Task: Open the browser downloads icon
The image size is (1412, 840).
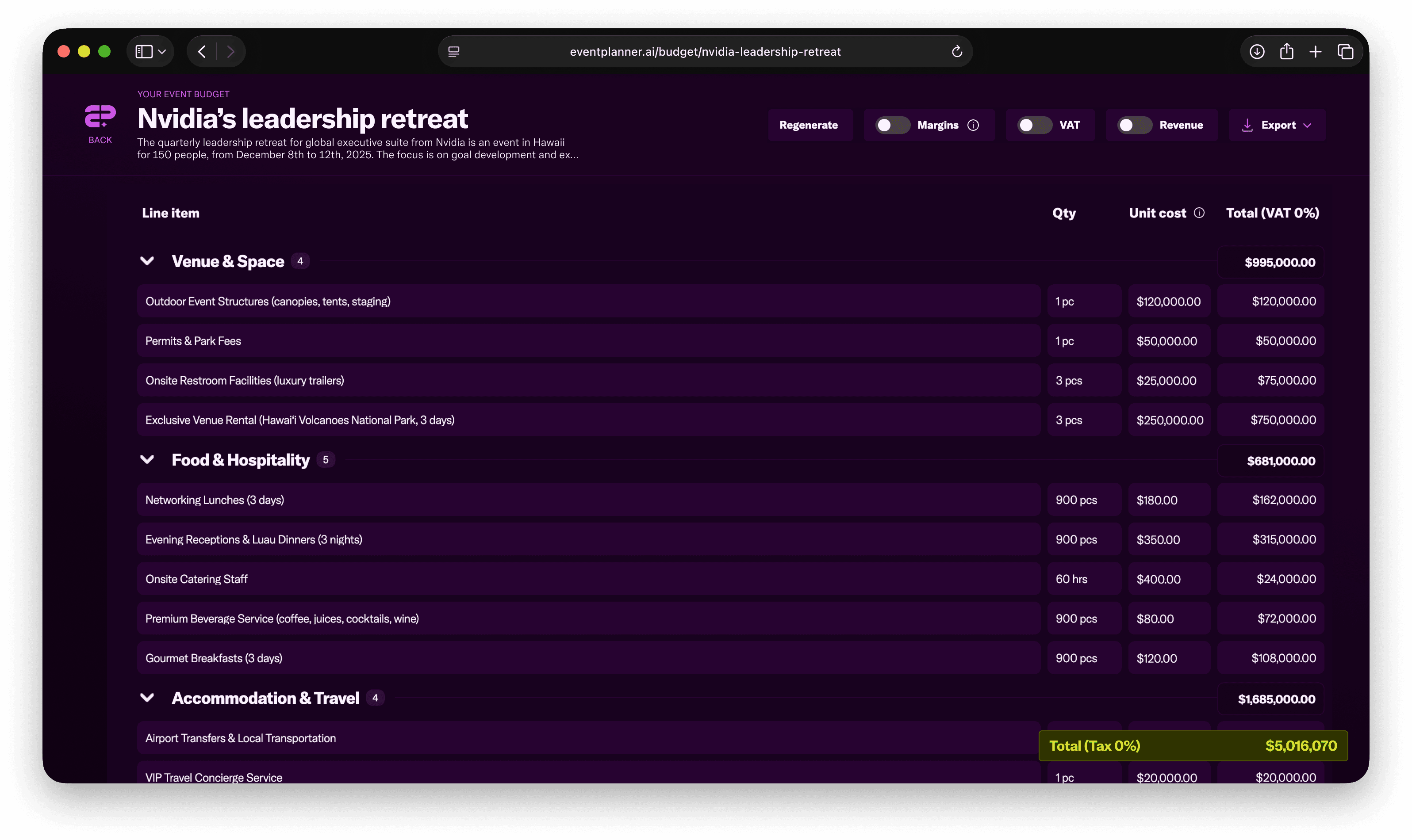Action: pos(1257,52)
